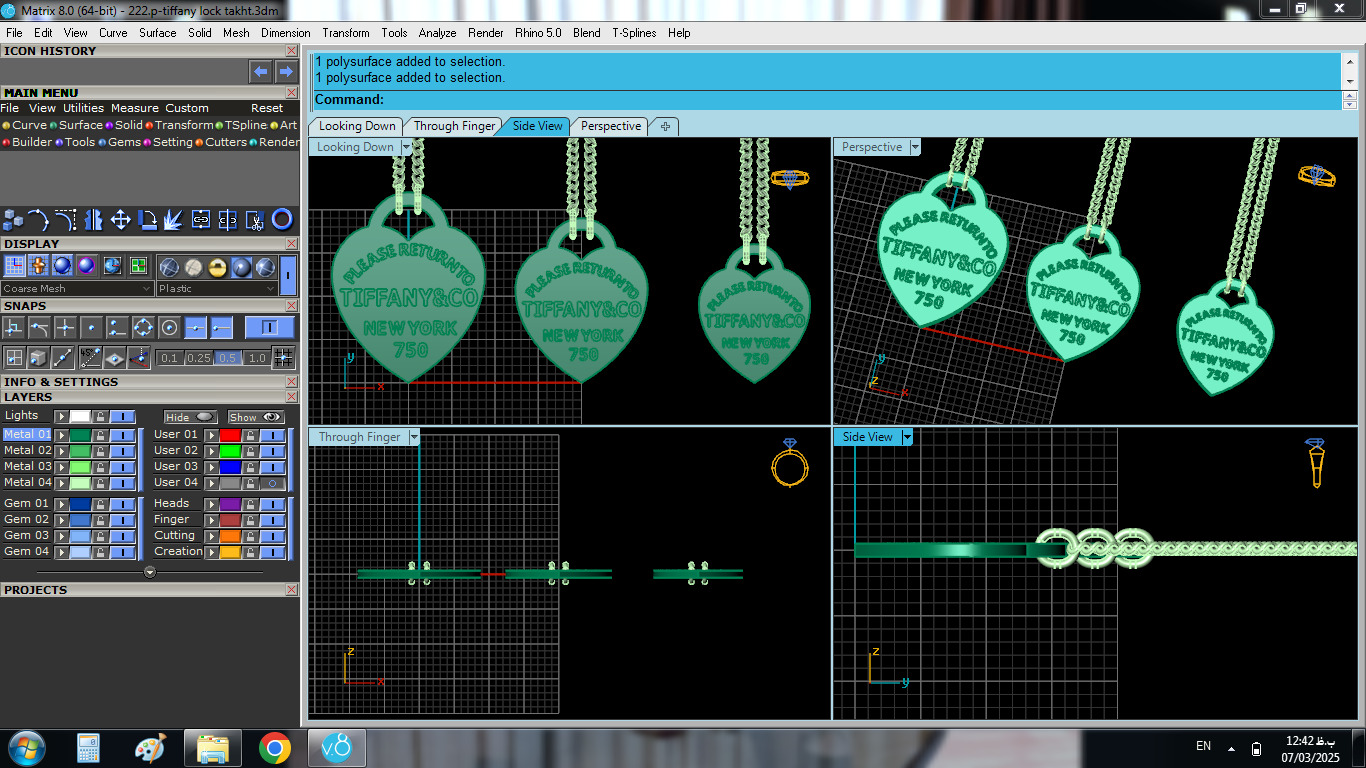1366x768 pixels.
Task: Click the red User 01 color swatch
Action: click(x=230, y=435)
